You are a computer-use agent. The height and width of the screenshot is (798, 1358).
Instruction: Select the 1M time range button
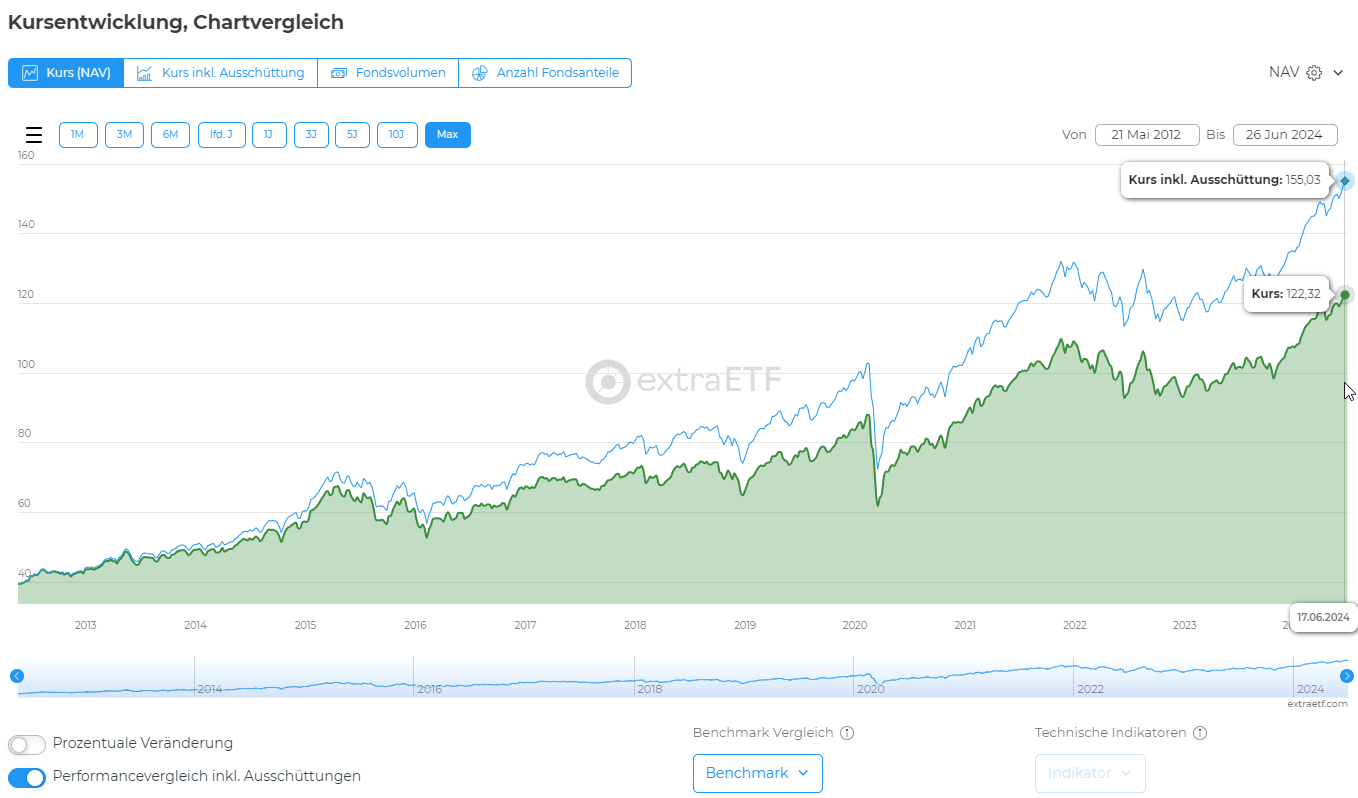[78, 135]
